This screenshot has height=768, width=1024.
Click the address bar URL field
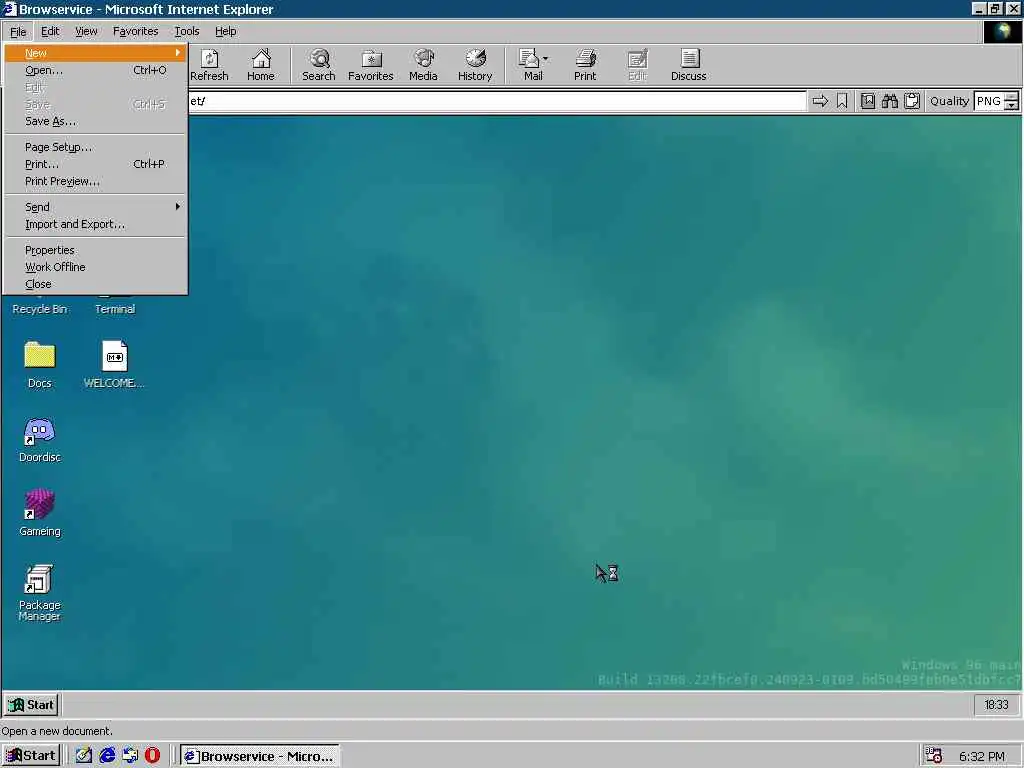click(496, 101)
